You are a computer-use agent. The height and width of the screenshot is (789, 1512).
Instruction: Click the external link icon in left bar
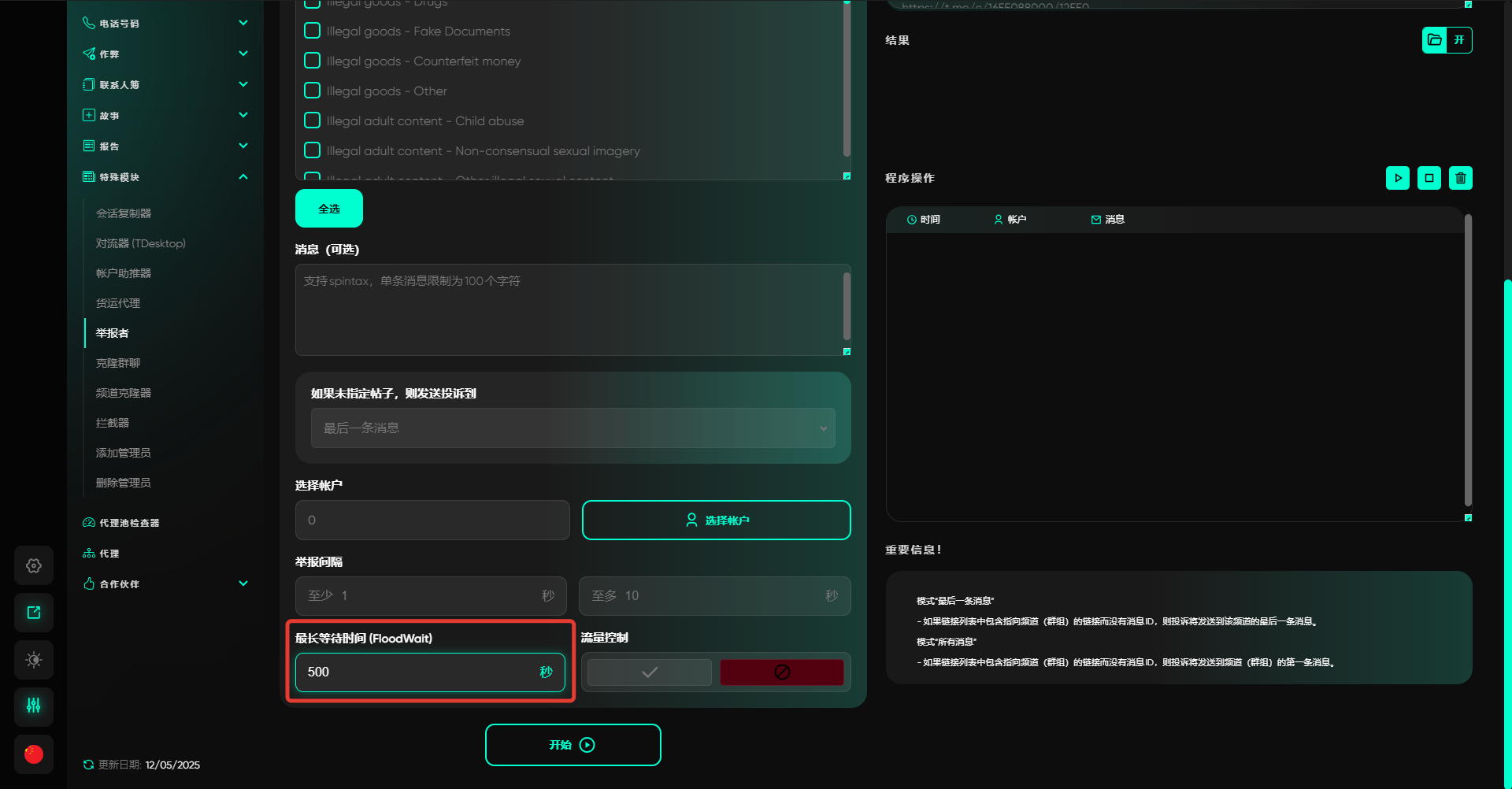pos(34,613)
